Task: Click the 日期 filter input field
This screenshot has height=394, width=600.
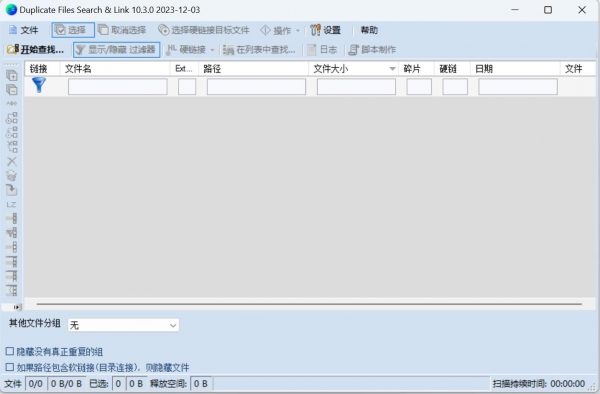Action: click(x=518, y=86)
